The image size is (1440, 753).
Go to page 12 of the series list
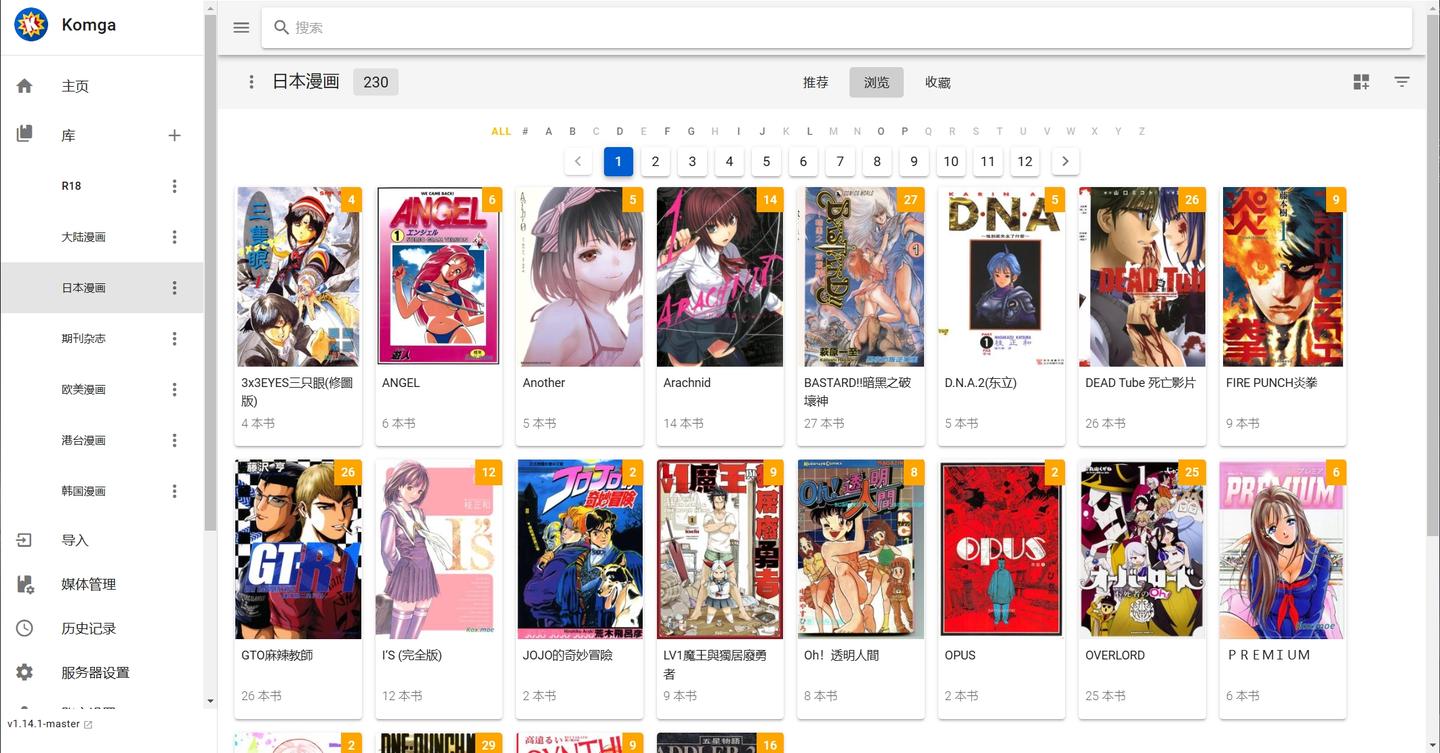pyautogui.click(x=1024, y=161)
